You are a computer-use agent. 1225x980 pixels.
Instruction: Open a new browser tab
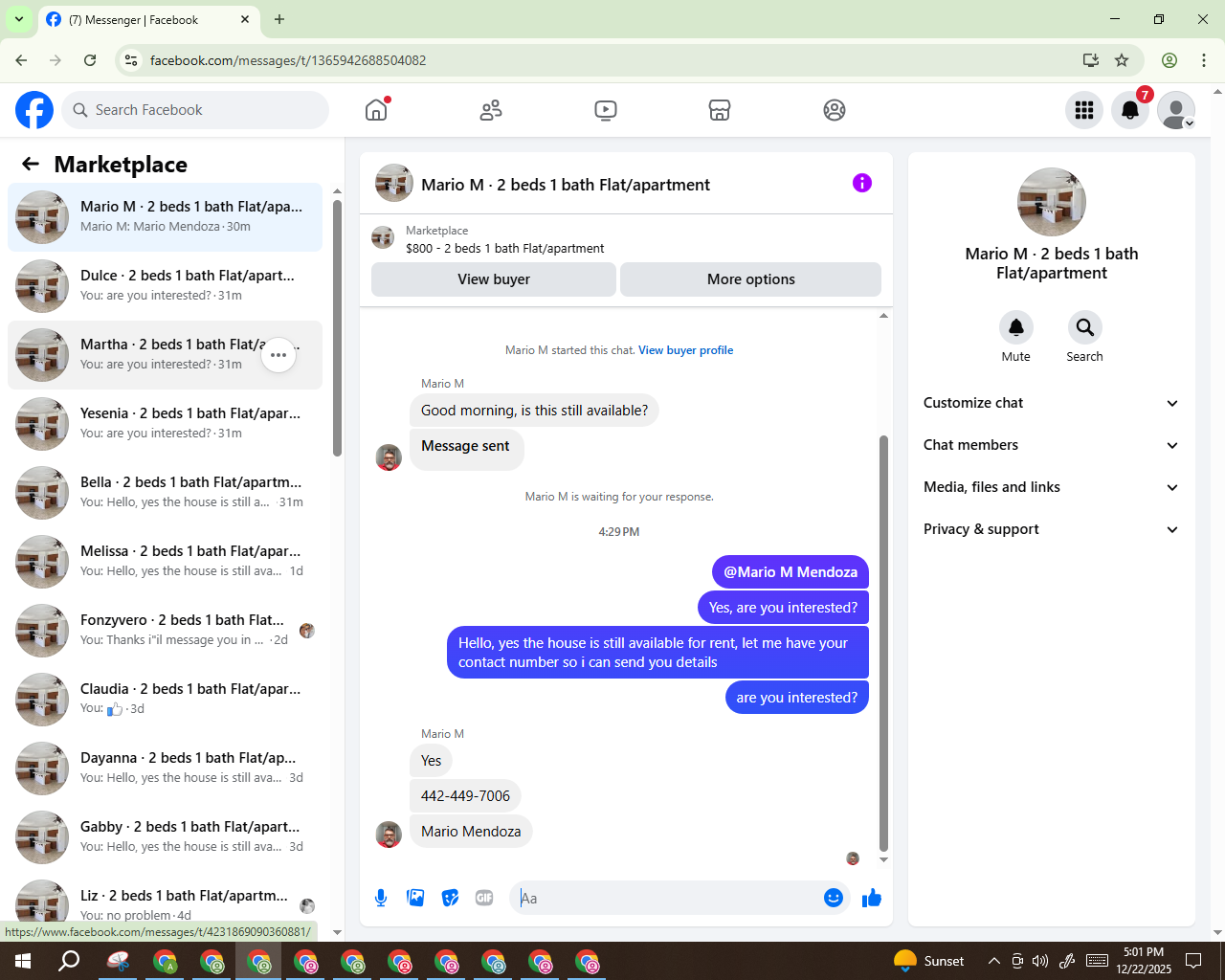279,19
